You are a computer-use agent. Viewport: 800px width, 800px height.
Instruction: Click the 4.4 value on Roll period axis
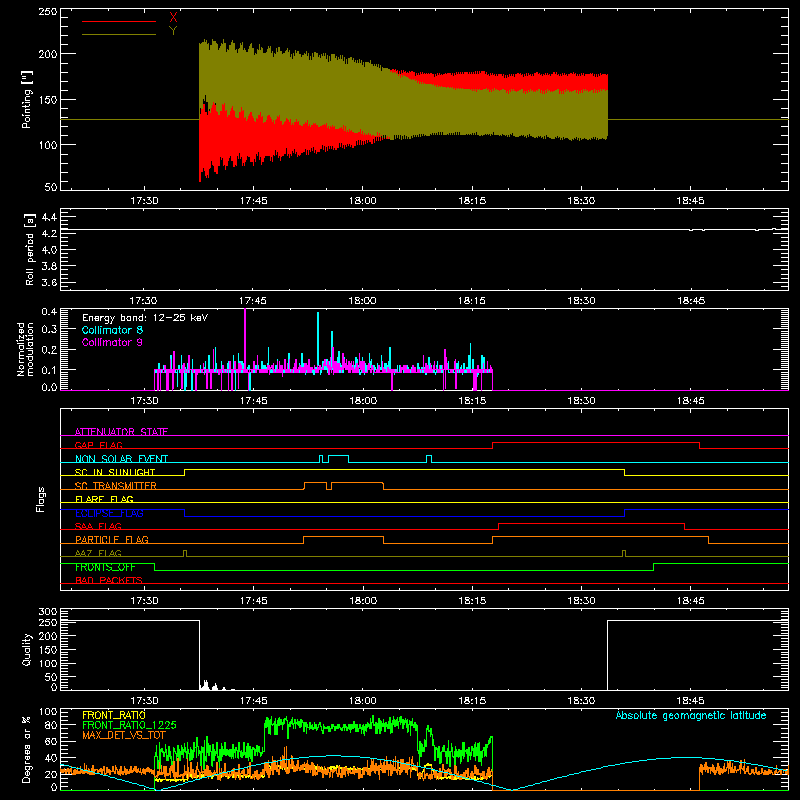[49, 217]
